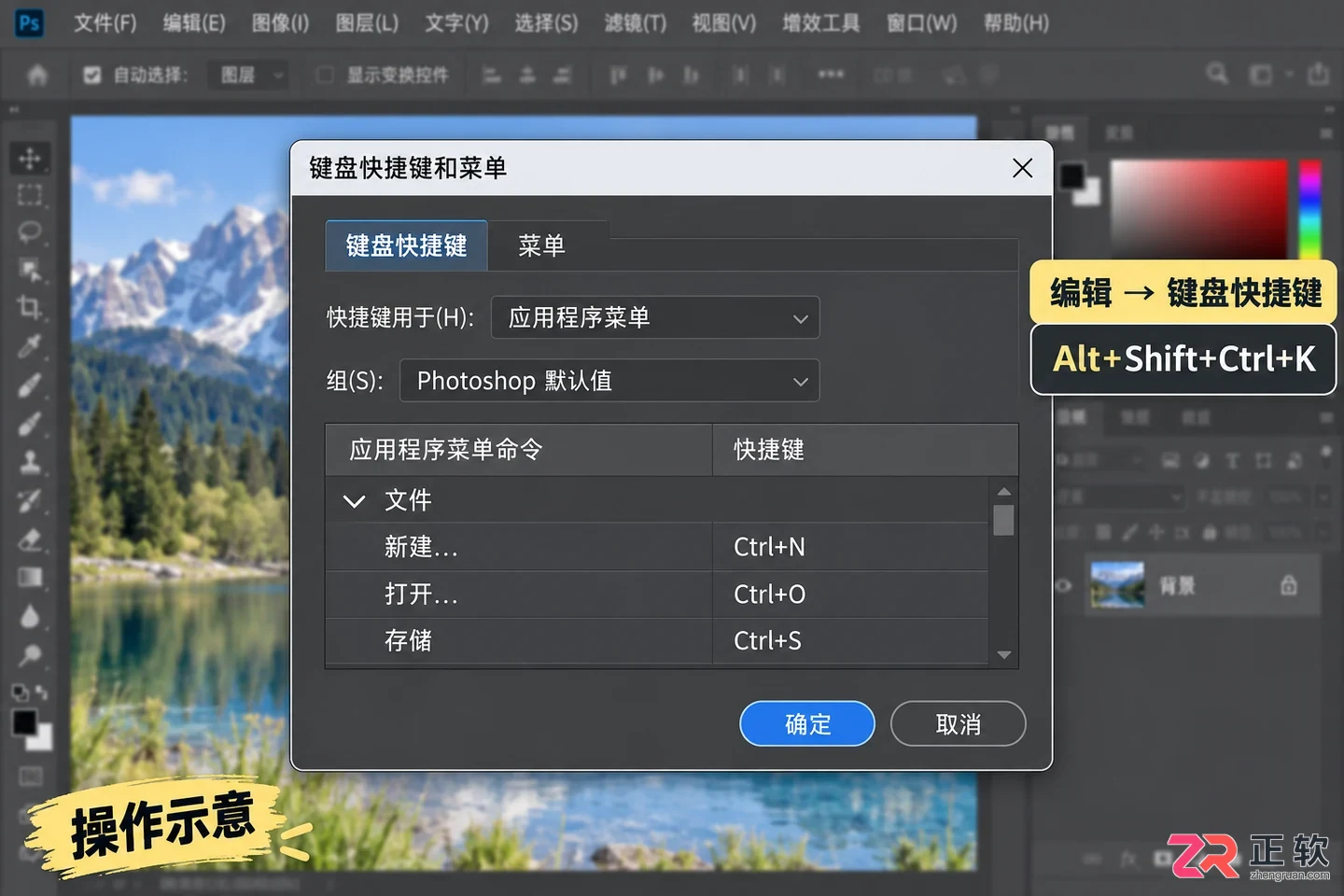Select the Eyedropper tool
Image resolution: width=1344 pixels, height=896 pixels.
[x=30, y=346]
